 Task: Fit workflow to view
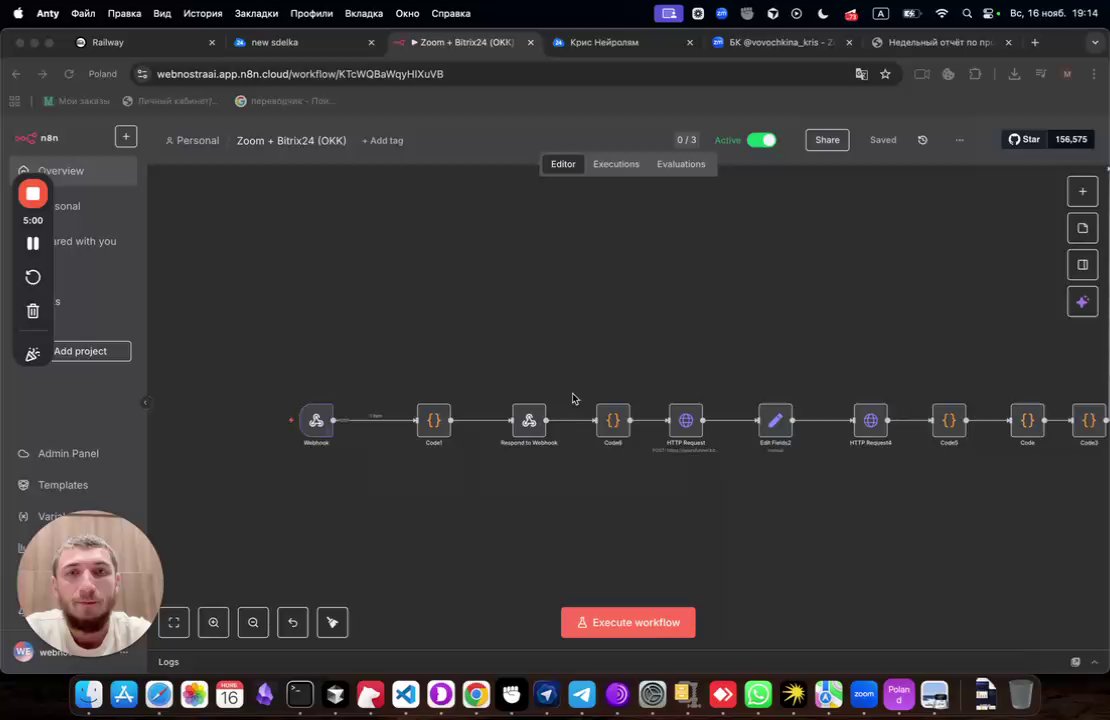[174, 622]
